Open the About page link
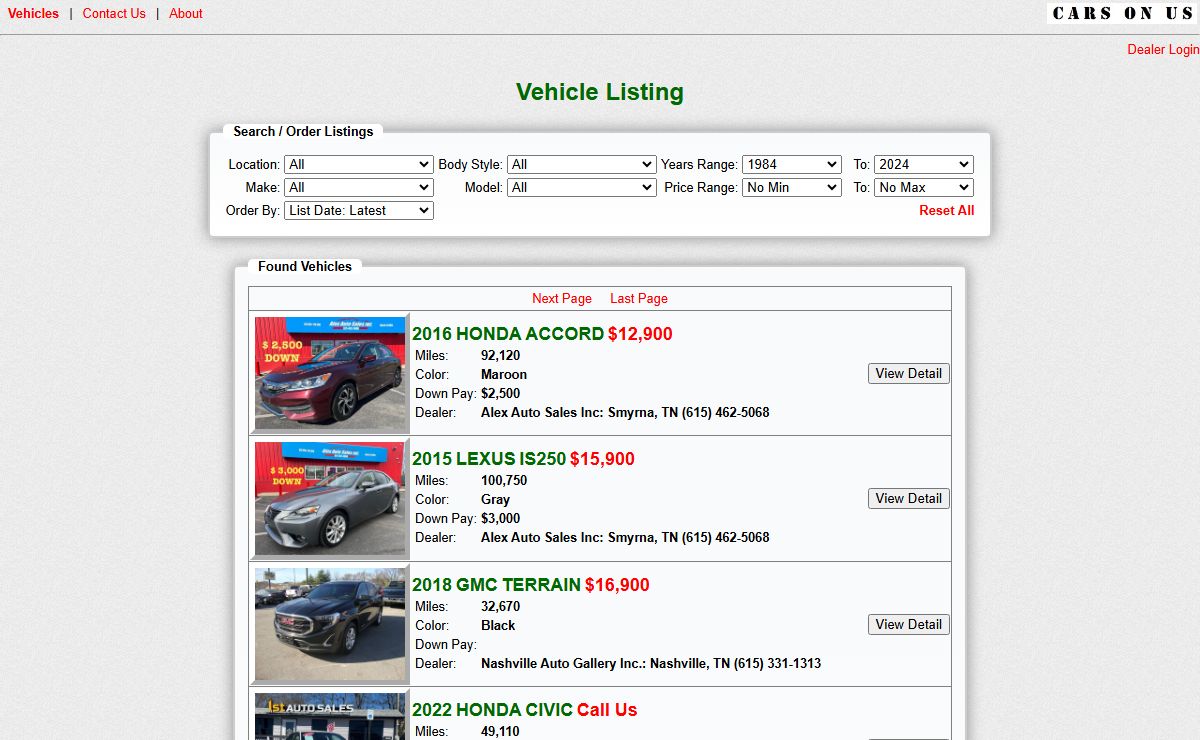Viewport: 1200px width, 740px height. pos(186,13)
